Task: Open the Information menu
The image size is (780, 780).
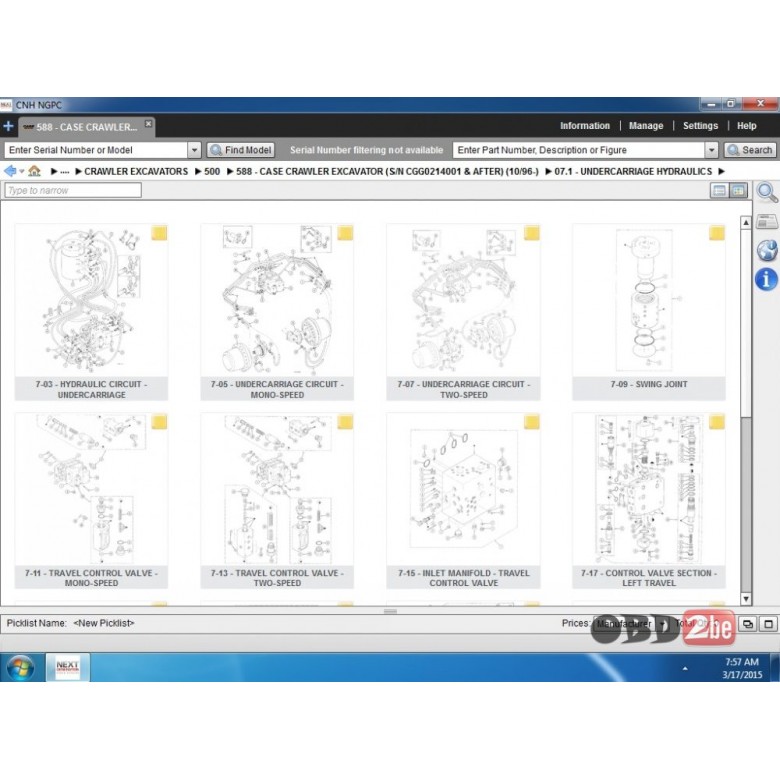Action: pos(585,126)
